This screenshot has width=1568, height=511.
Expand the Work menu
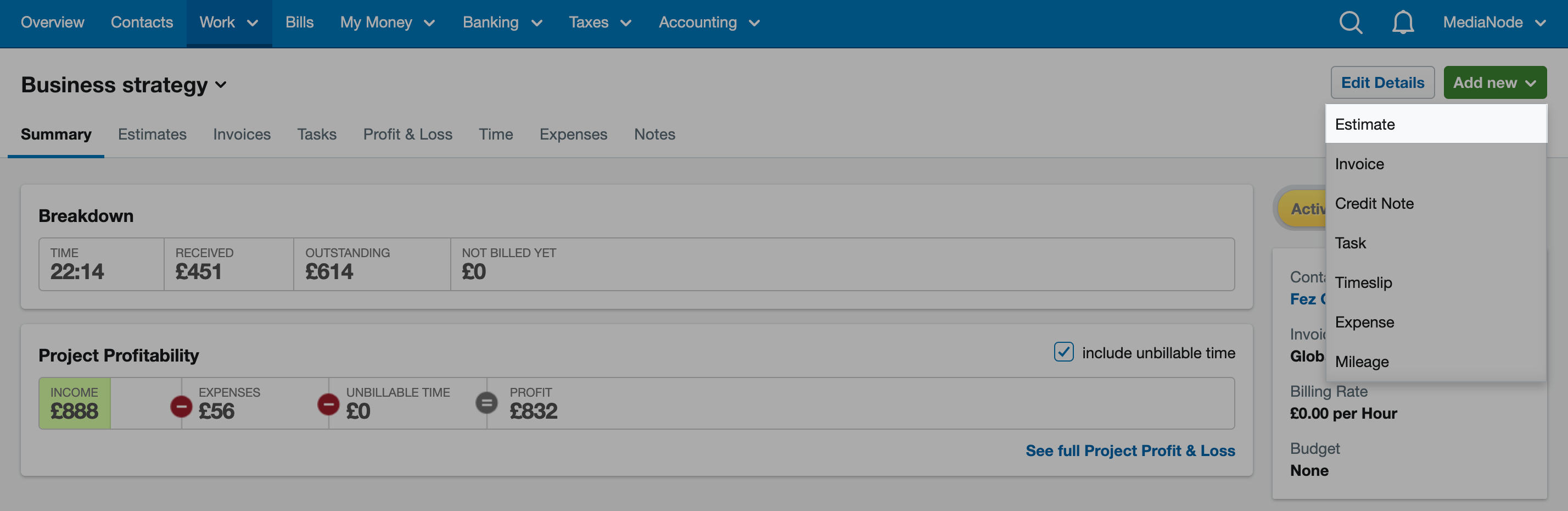pyautogui.click(x=229, y=23)
